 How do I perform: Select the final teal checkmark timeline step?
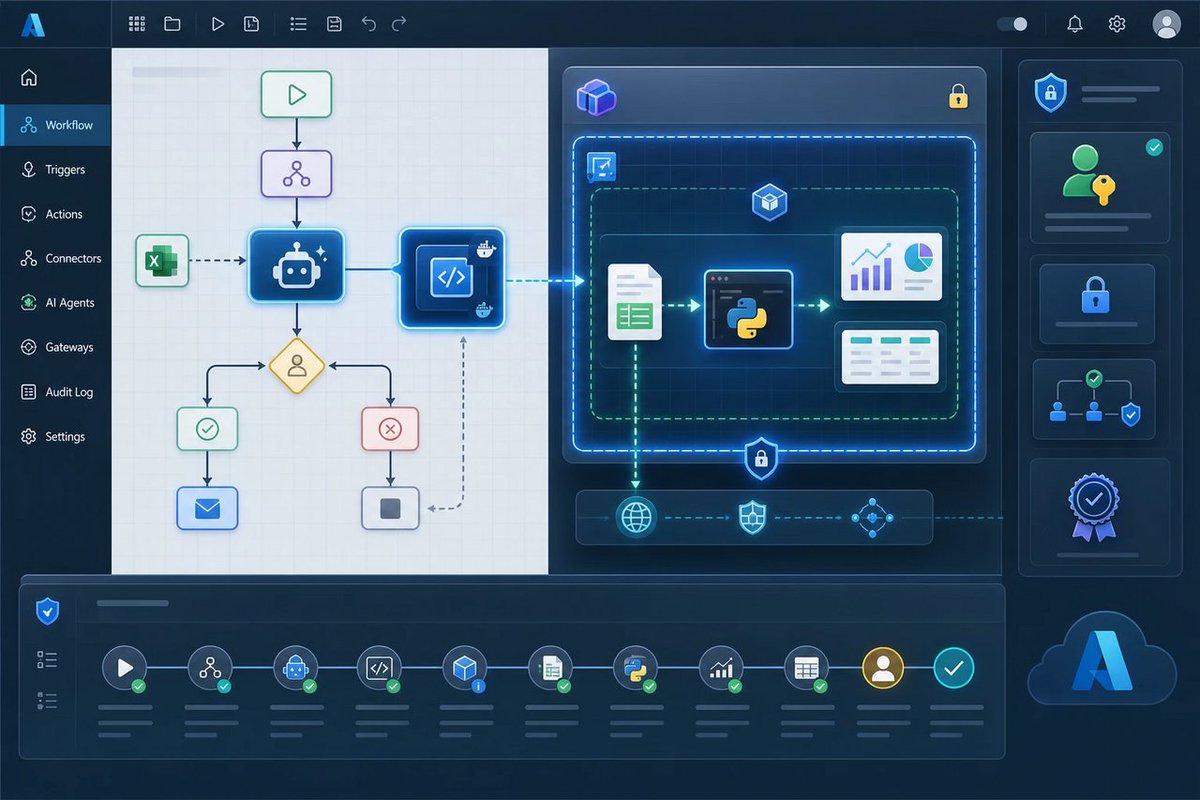tap(953, 668)
